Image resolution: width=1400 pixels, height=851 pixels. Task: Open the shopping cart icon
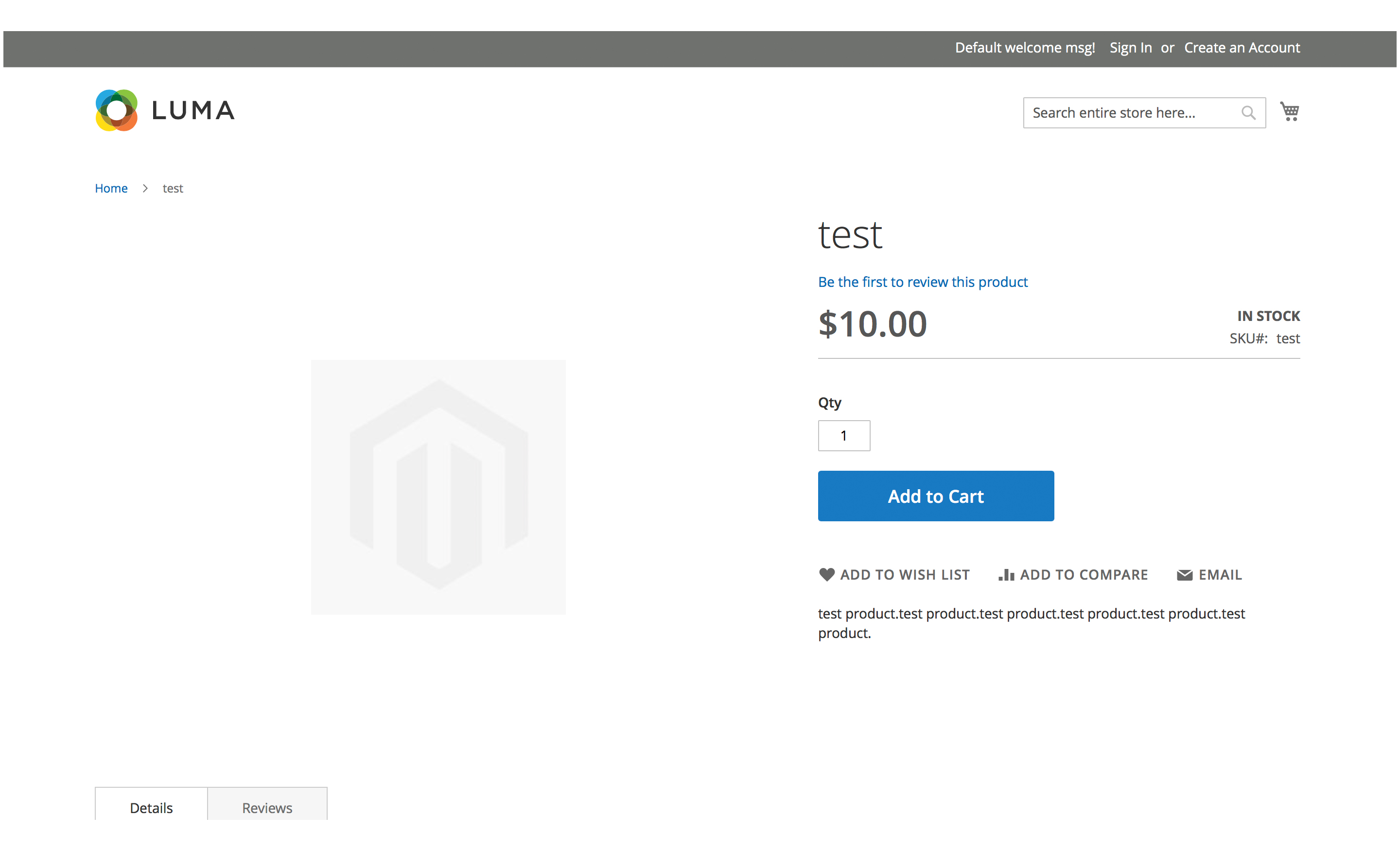(1289, 111)
